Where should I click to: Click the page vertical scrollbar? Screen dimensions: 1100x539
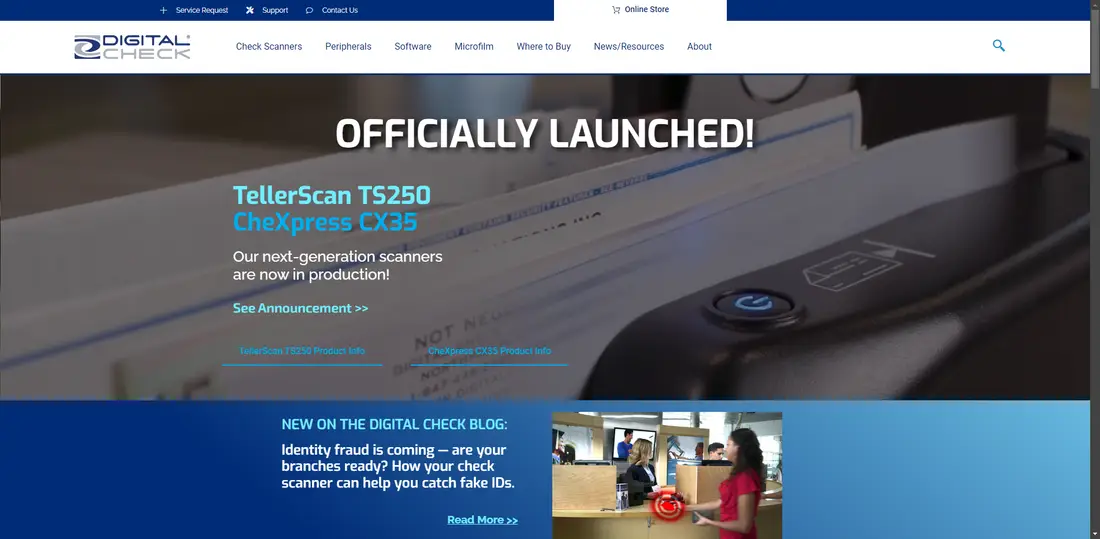point(1095,270)
